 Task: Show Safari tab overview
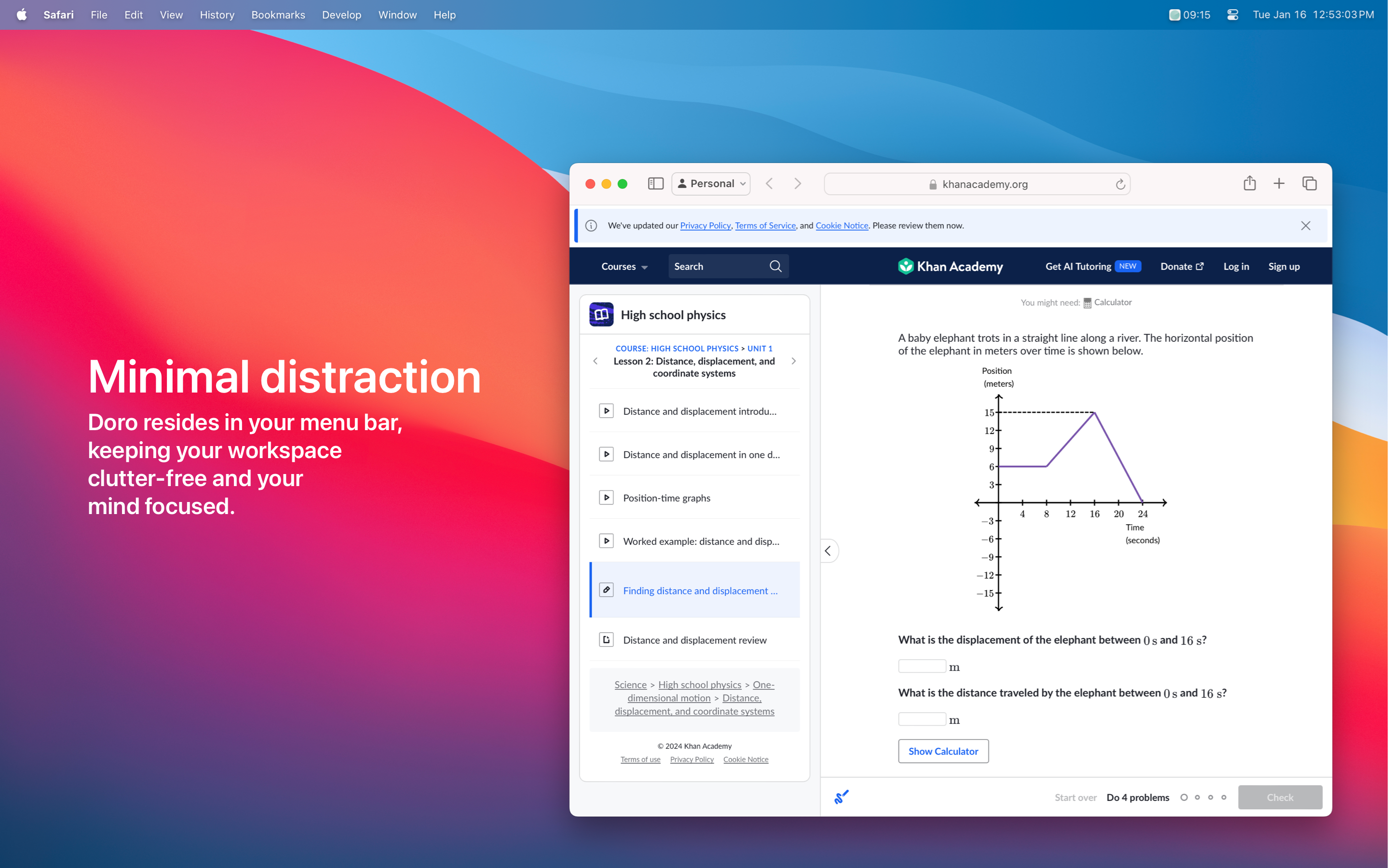pos(1309,184)
